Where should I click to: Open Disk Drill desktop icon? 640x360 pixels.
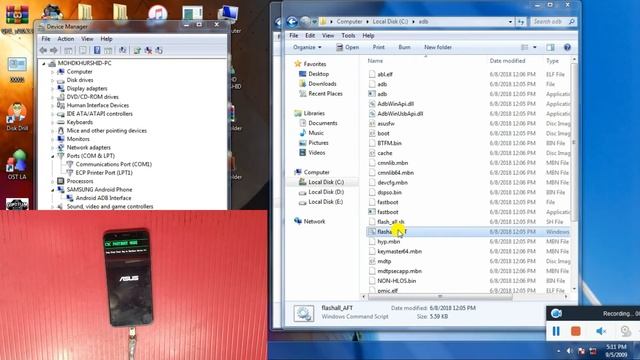[17, 116]
